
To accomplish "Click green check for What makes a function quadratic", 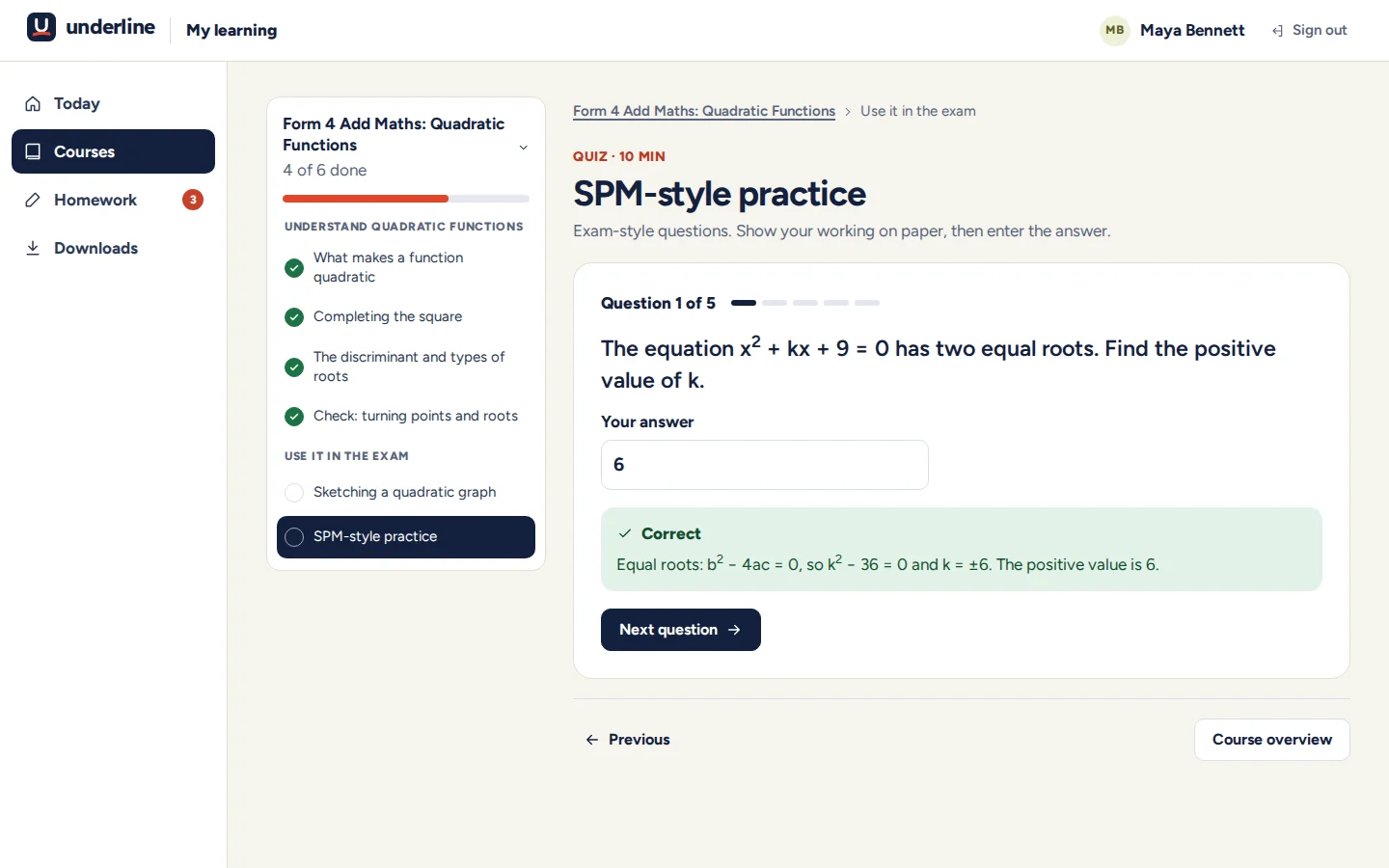I will click(x=294, y=268).
